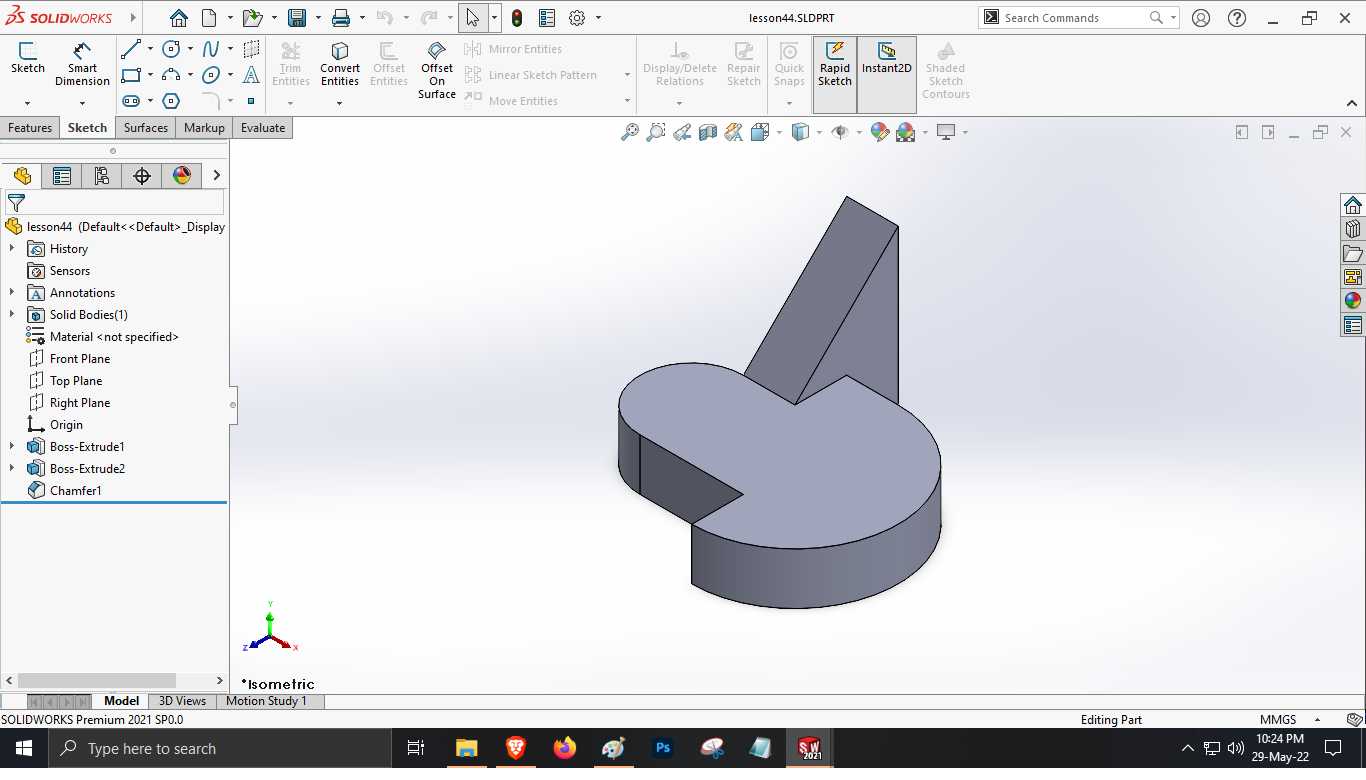
Task: Open the ConfigurationManager tab icon
Action: tap(102, 176)
